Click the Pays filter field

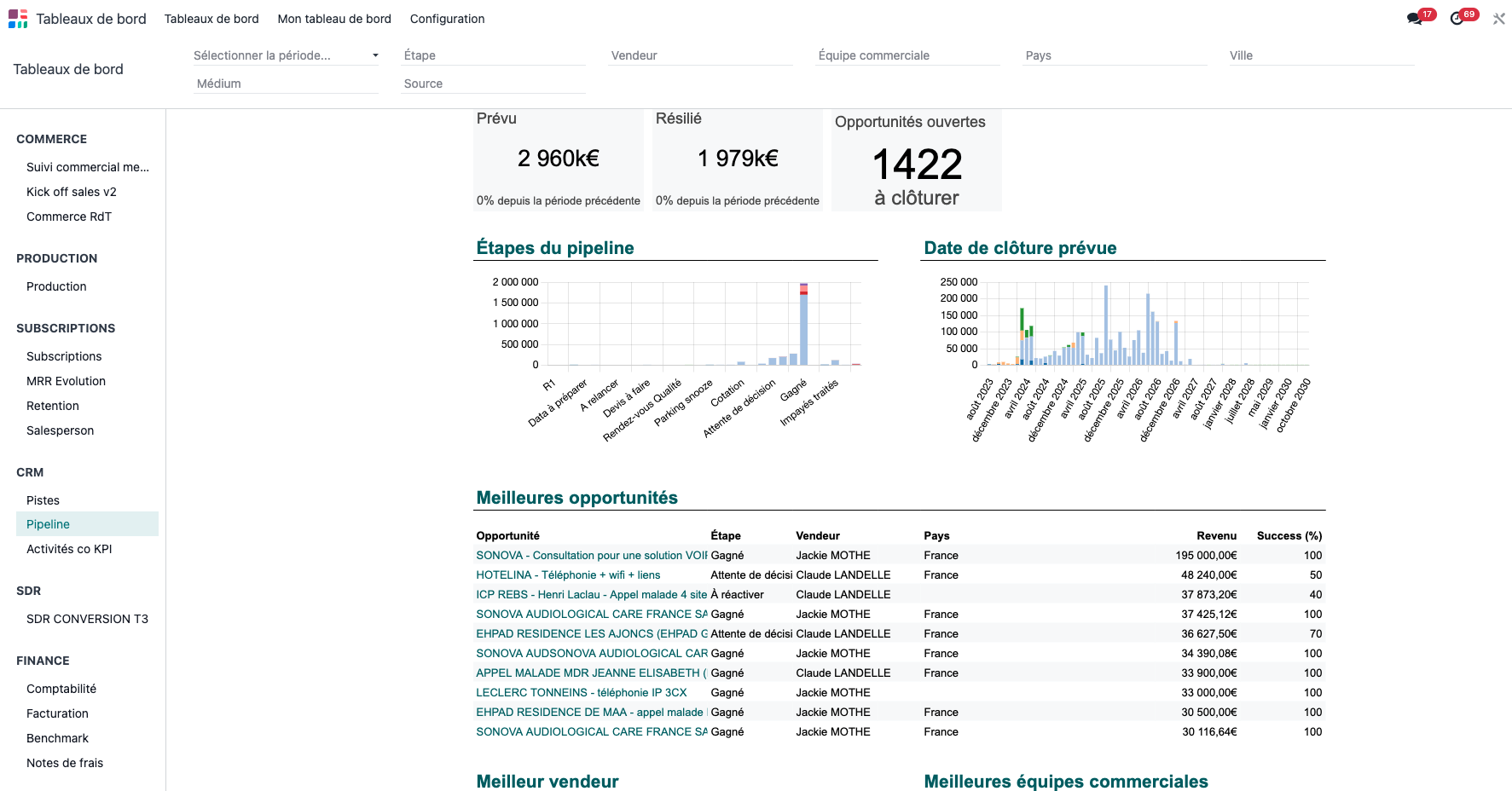[1115, 55]
